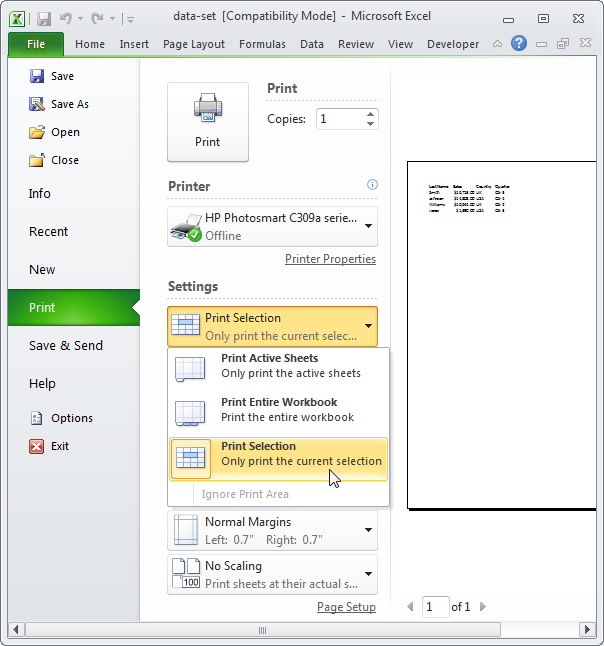604x646 pixels.
Task: Go to previous preview page arrow
Action: coord(410,606)
